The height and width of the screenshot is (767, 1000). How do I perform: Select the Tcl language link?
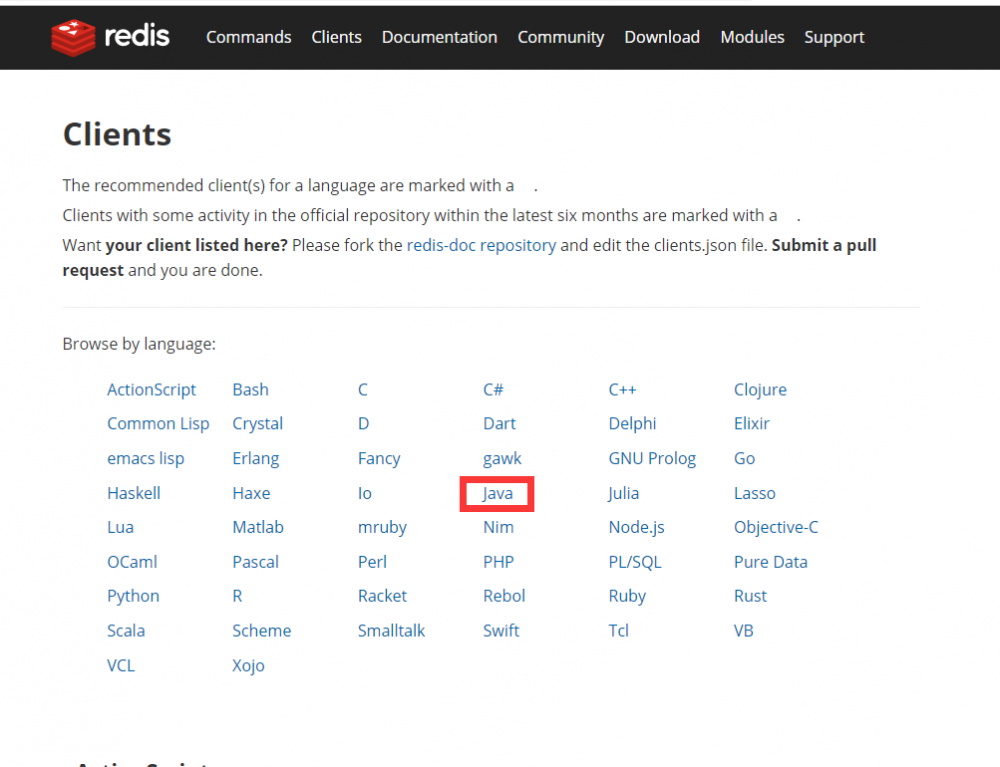coord(619,631)
